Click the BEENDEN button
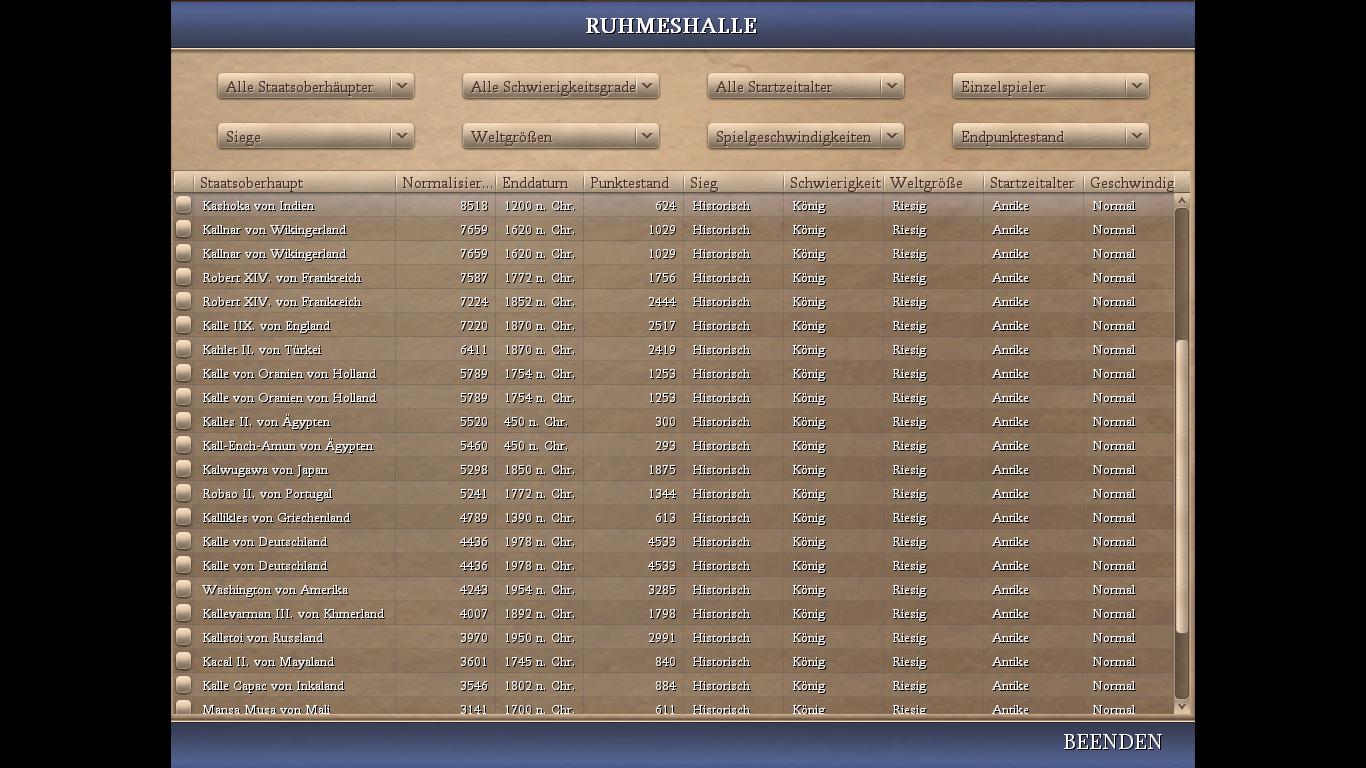The width and height of the screenshot is (1366, 768). tap(1112, 742)
